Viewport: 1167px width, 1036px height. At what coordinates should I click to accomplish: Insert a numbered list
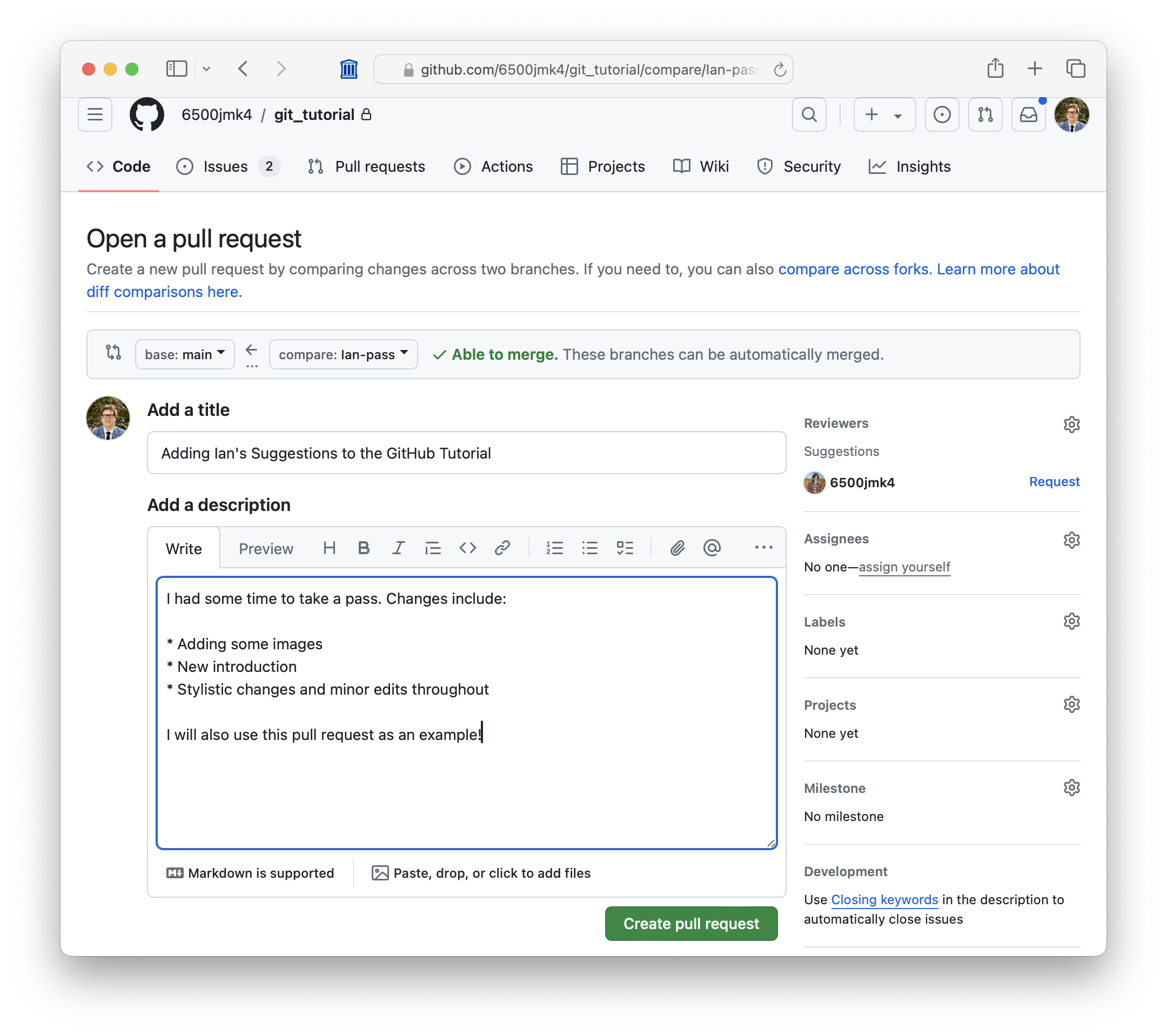[554, 549]
